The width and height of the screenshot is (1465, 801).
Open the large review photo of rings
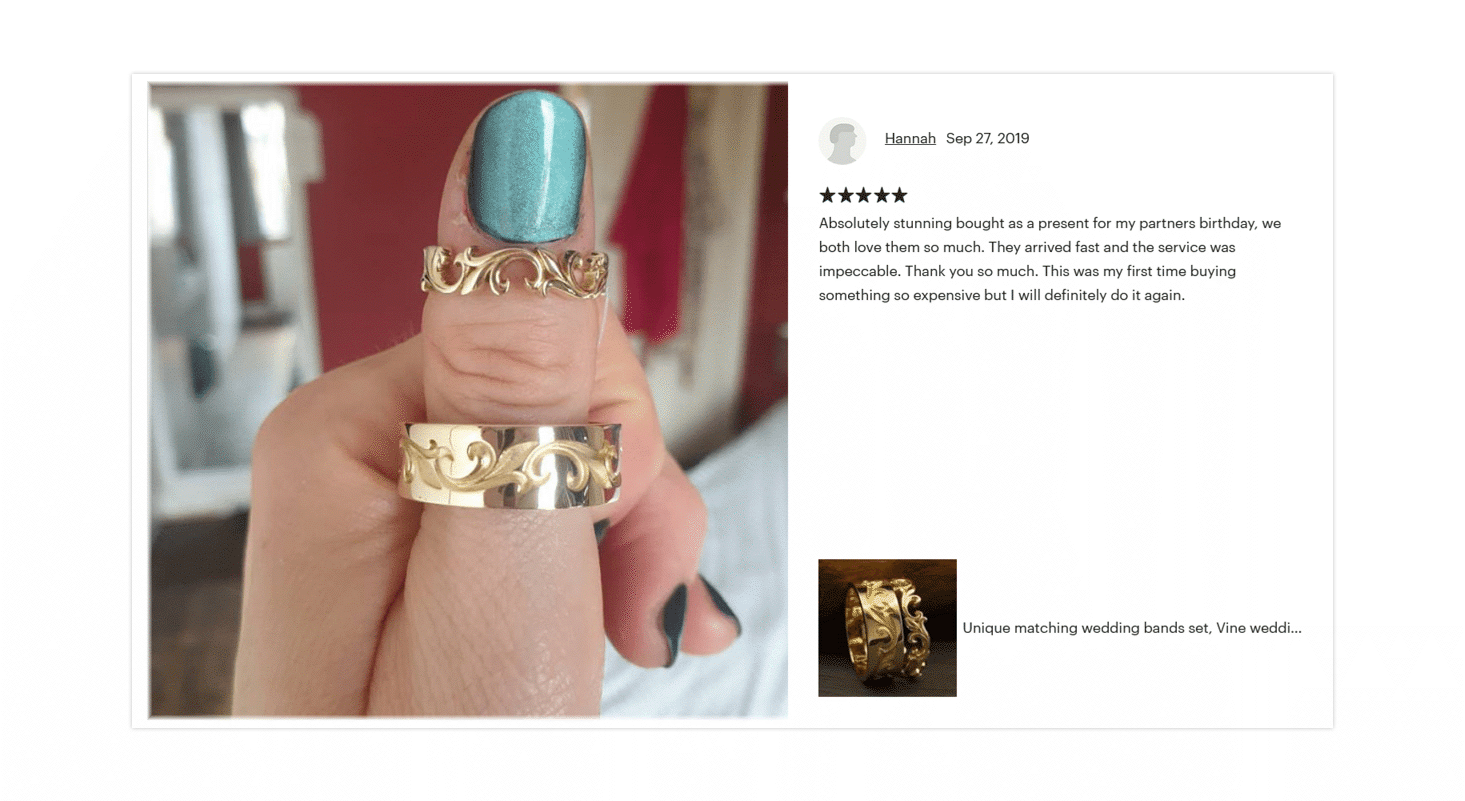pos(468,400)
